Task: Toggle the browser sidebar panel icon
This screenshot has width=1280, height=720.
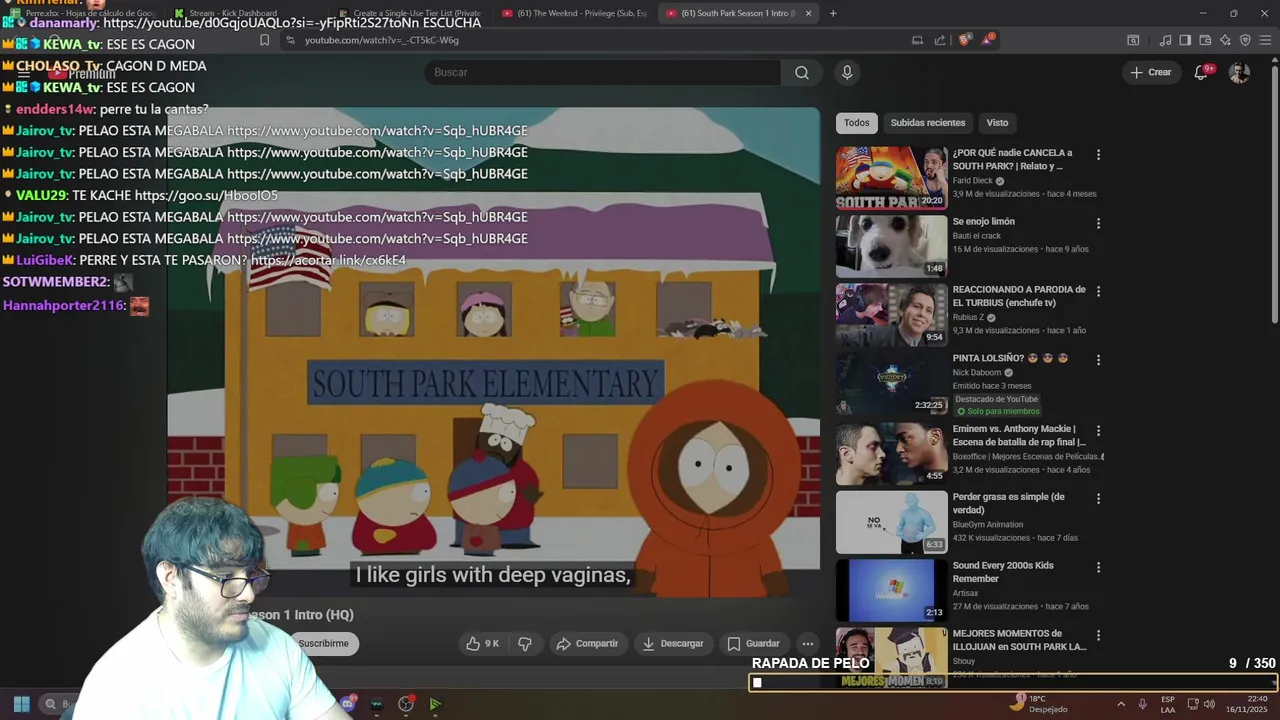Action: tap(1185, 40)
